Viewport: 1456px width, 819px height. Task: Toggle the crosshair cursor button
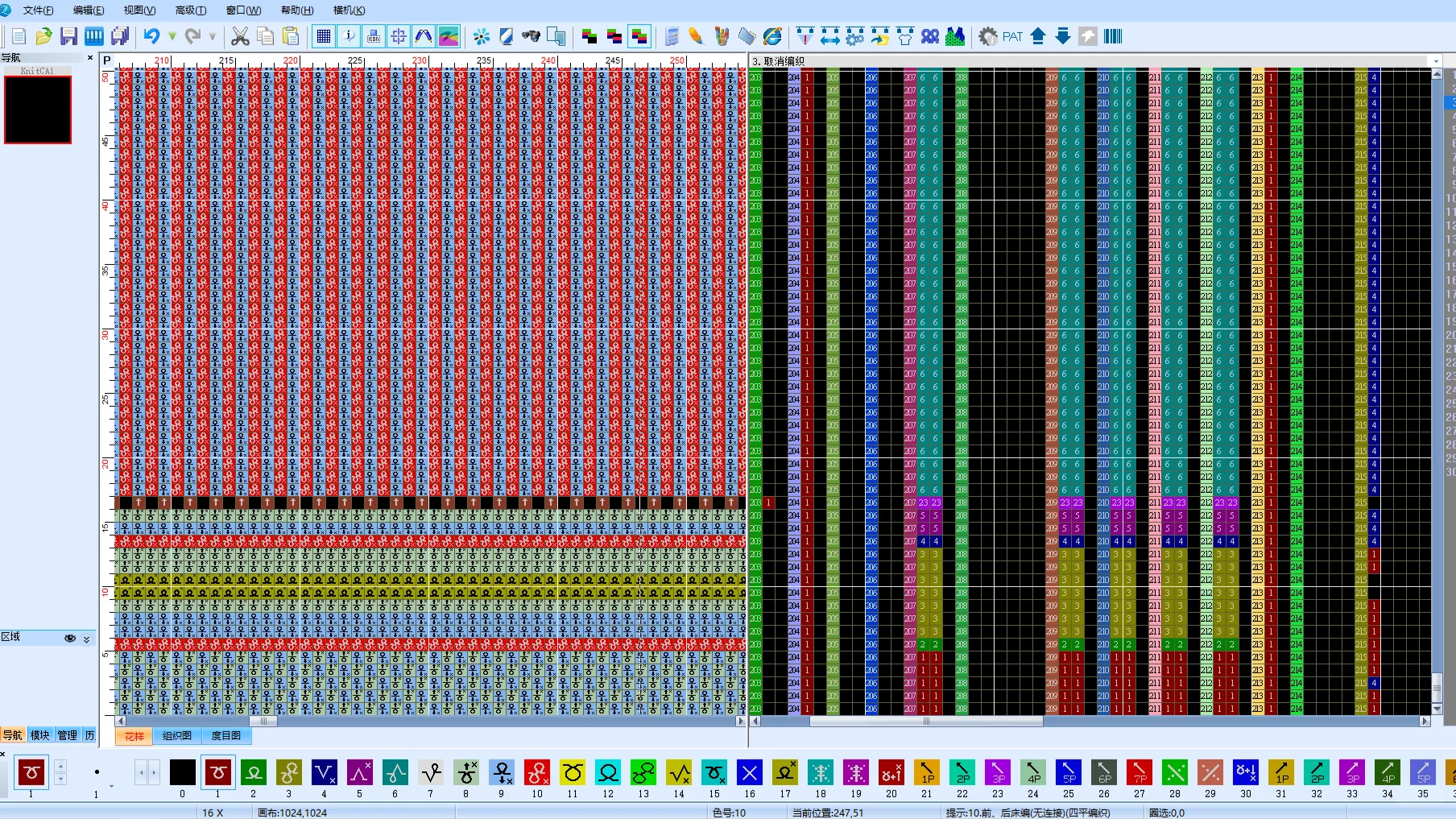(399, 36)
